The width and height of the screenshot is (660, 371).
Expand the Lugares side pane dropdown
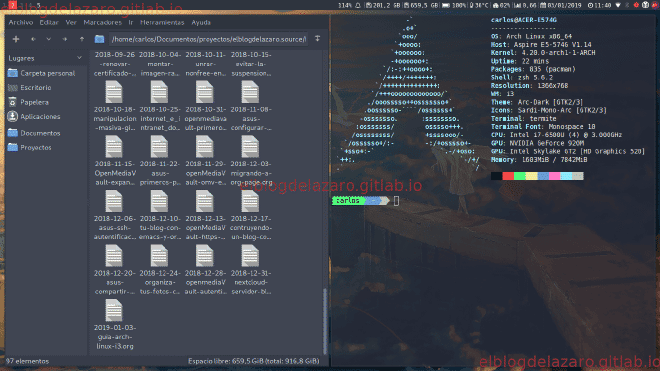[x=80, y=58]
